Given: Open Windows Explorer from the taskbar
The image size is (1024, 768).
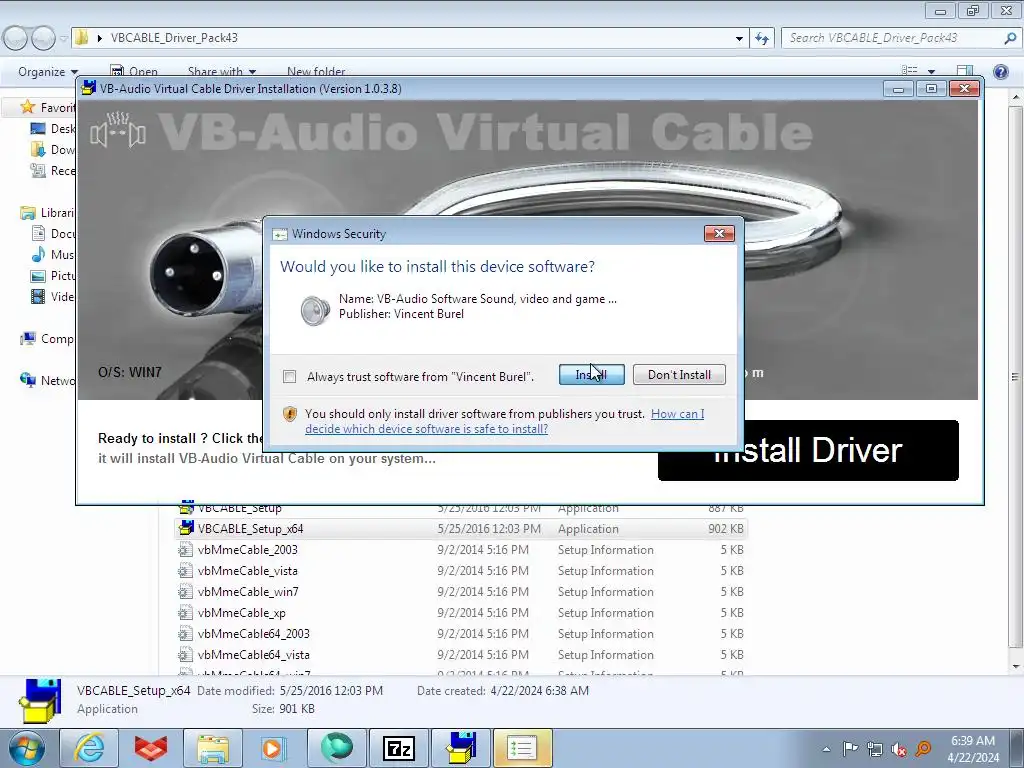Looking at the screenshot, I should coord(213,748).
